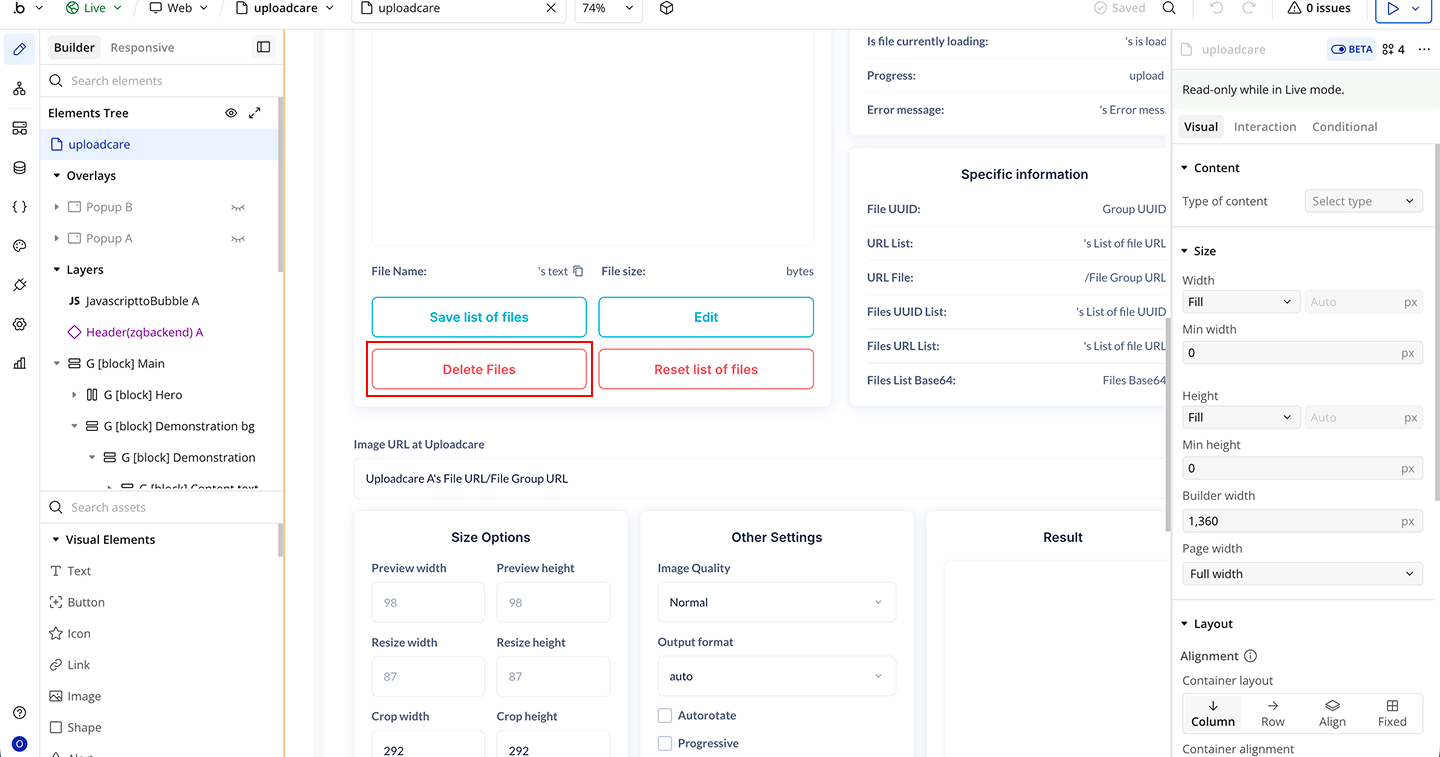1440x757 pixels.
Task: Open the Help question mark icon
Action: [19, 713]
